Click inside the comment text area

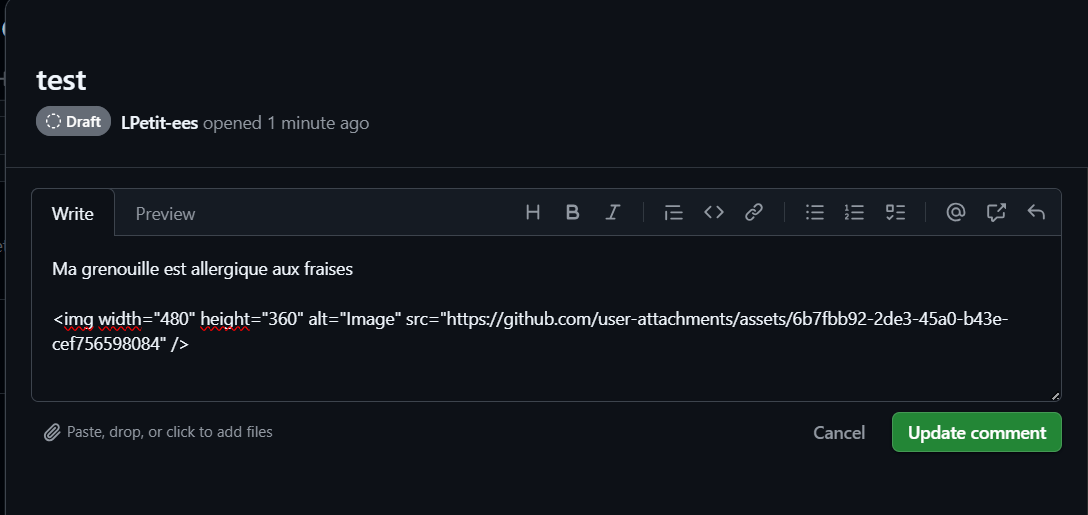[x=545, y=370]
